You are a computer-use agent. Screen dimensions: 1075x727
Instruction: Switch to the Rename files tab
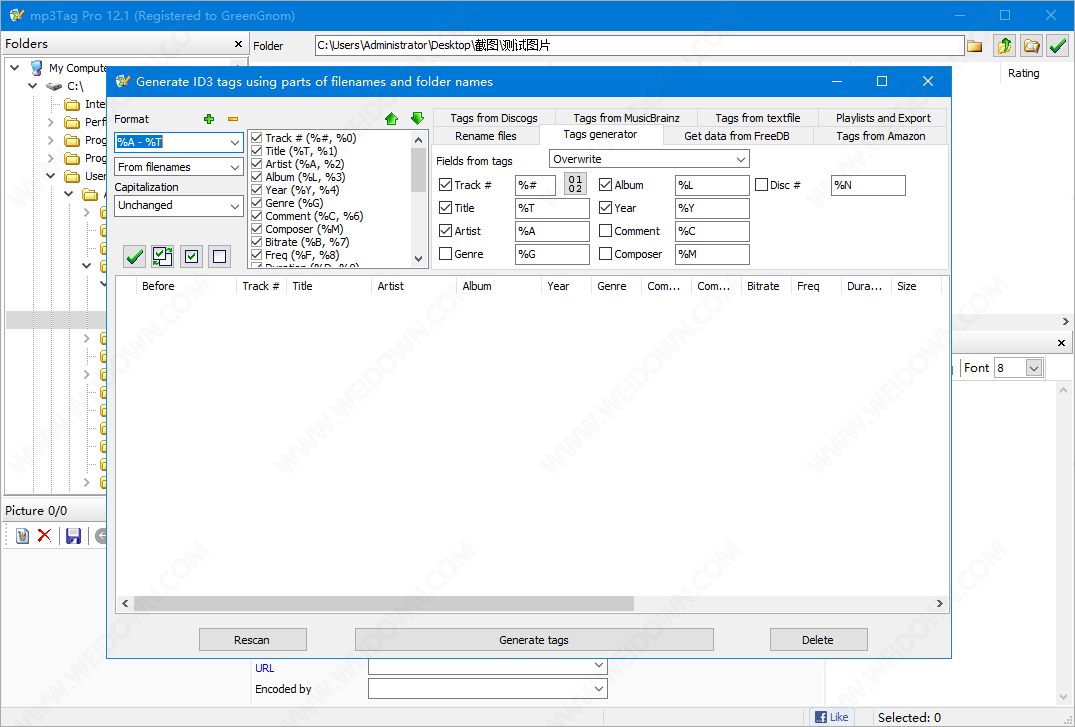pyautogui.click(x=485, y=136)
